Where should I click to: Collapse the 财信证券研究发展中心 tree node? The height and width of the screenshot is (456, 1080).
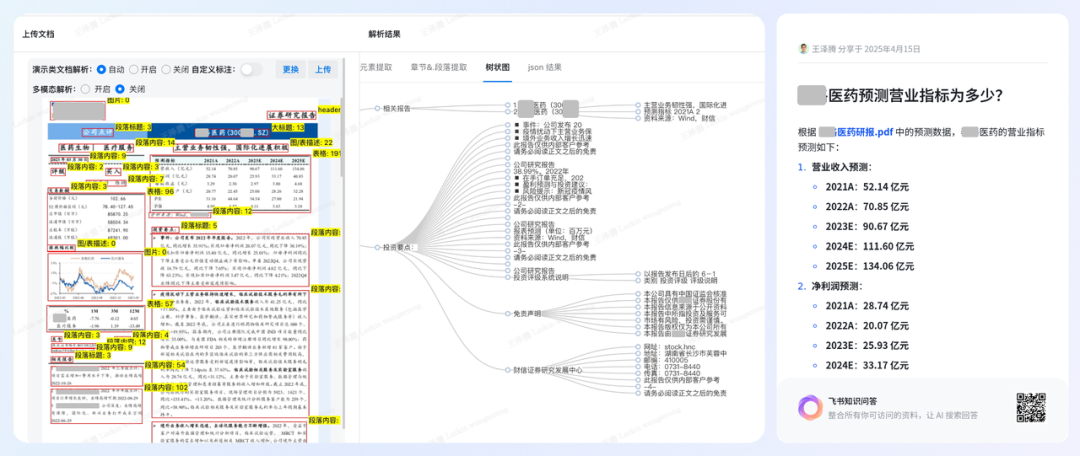[508, 370]
